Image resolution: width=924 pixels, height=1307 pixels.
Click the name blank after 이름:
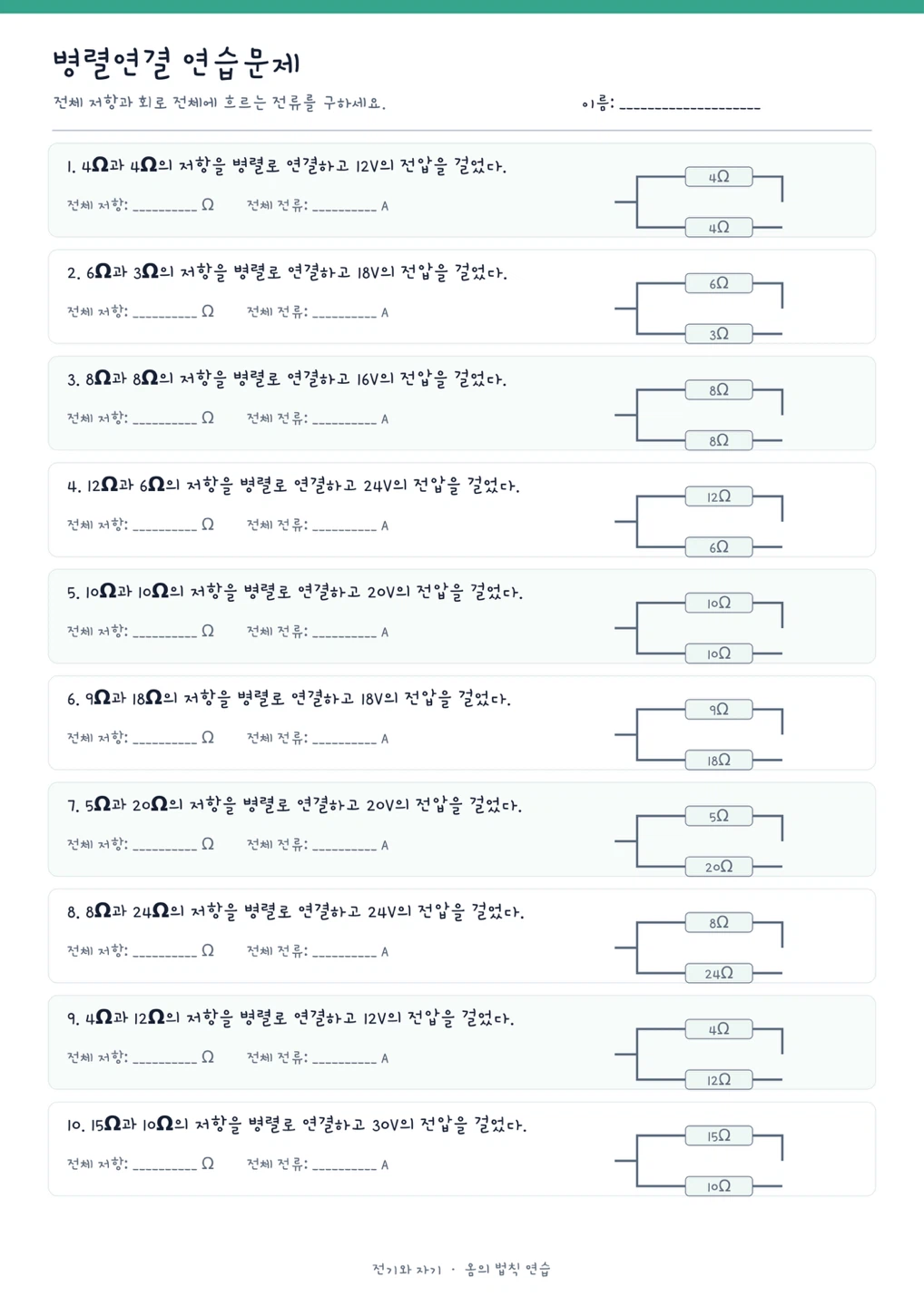coord(690,107)
